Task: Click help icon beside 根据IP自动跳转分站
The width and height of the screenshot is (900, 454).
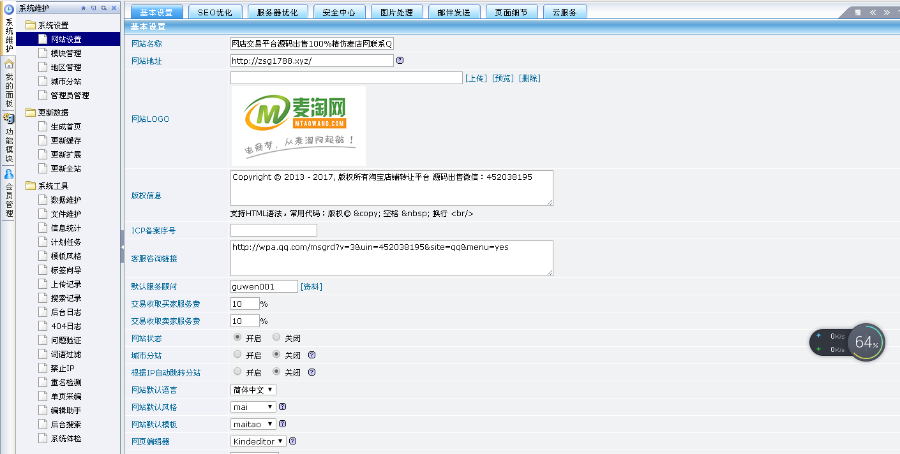Action: coord(312,372)
